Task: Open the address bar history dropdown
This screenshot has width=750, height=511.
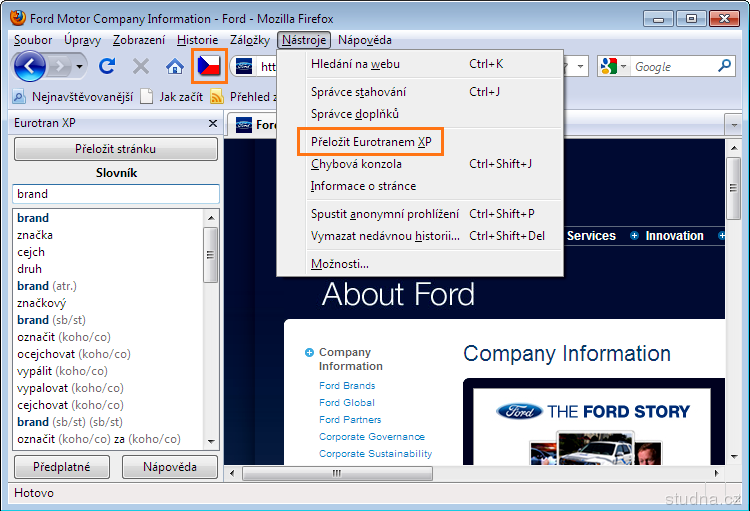Action: 580,66
